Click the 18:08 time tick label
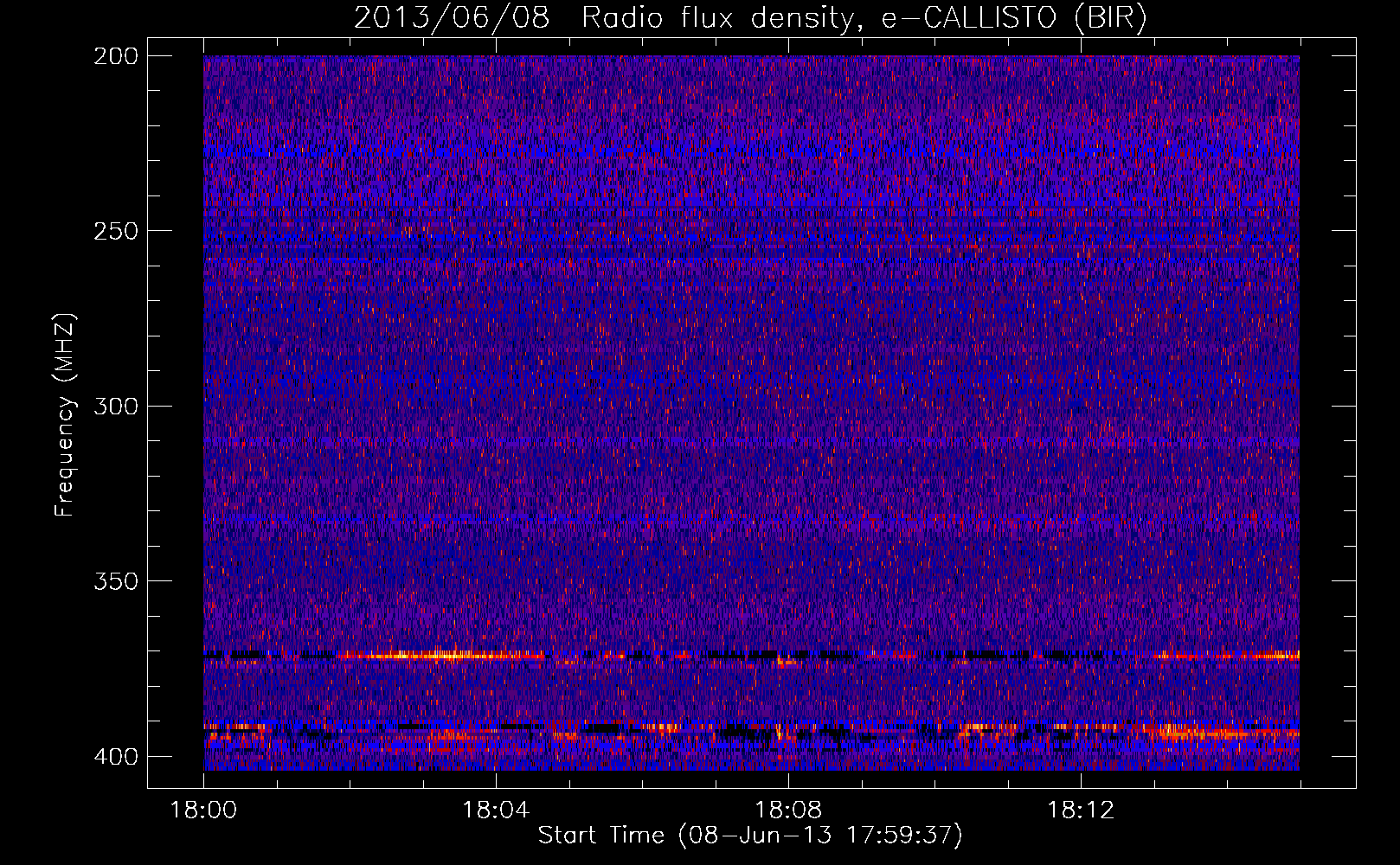Image resolution: width=1400 pixels, height=865 pixels. 788,811
